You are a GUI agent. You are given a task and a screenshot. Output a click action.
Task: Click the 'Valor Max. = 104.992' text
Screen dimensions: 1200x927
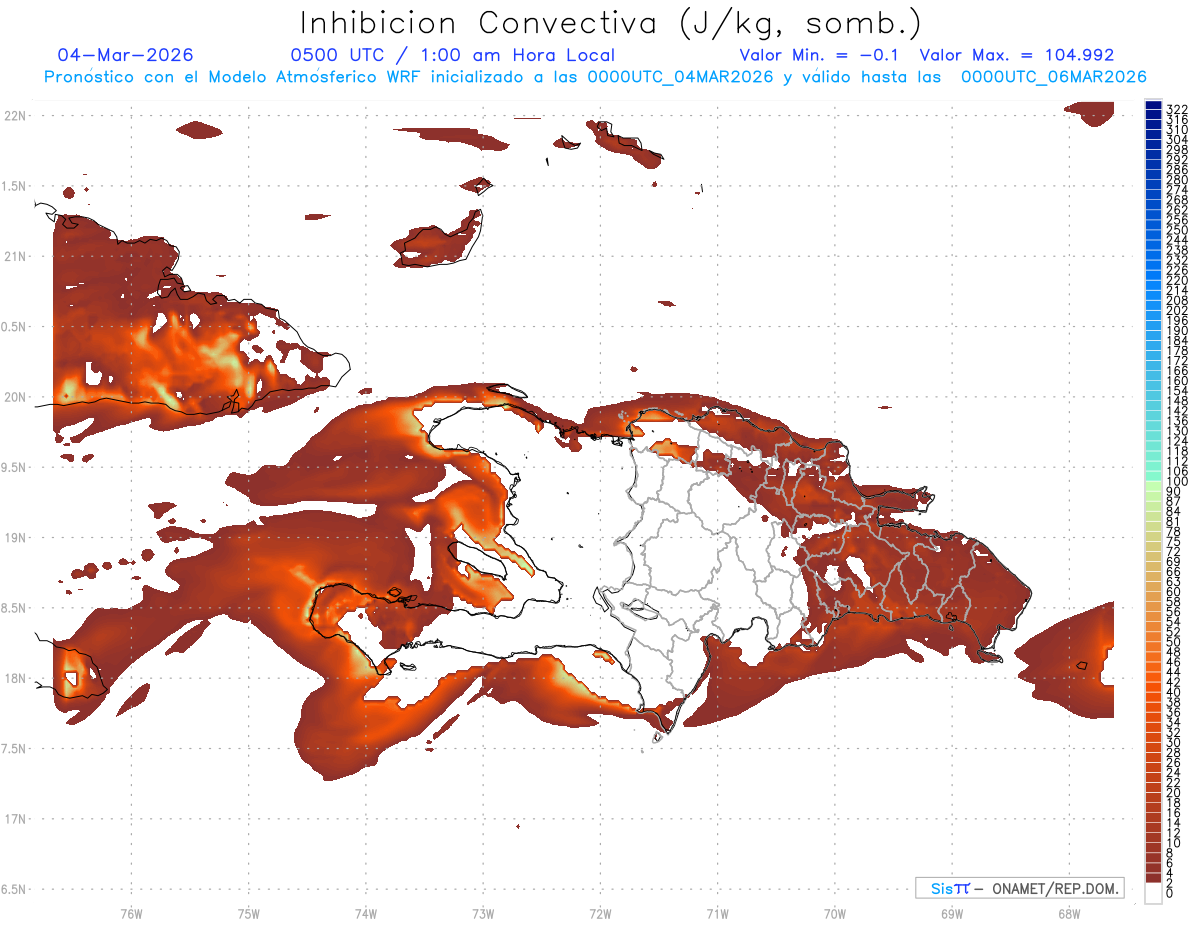click(1017, 55)
